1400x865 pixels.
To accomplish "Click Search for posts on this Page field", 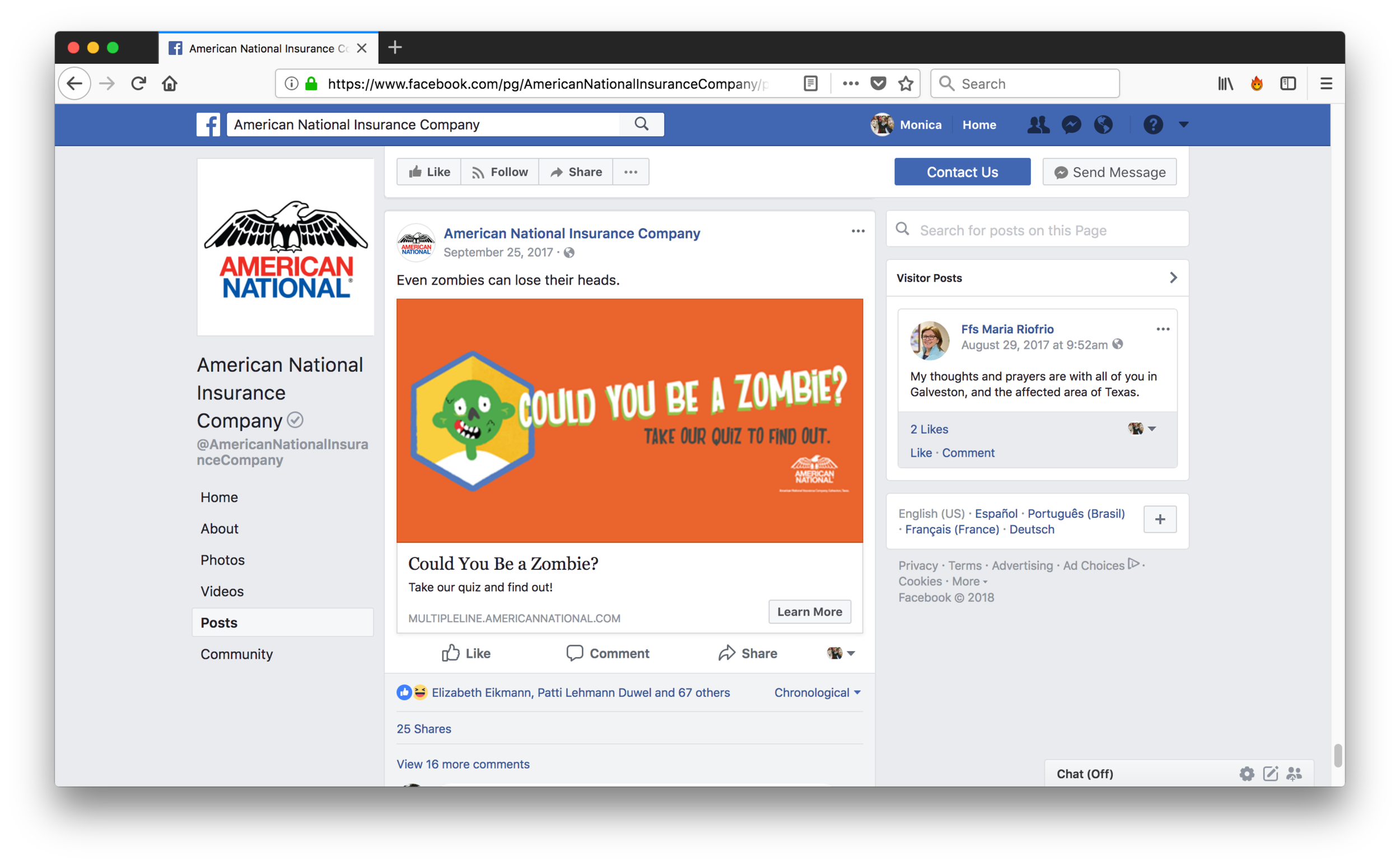I will [1037, 229].
